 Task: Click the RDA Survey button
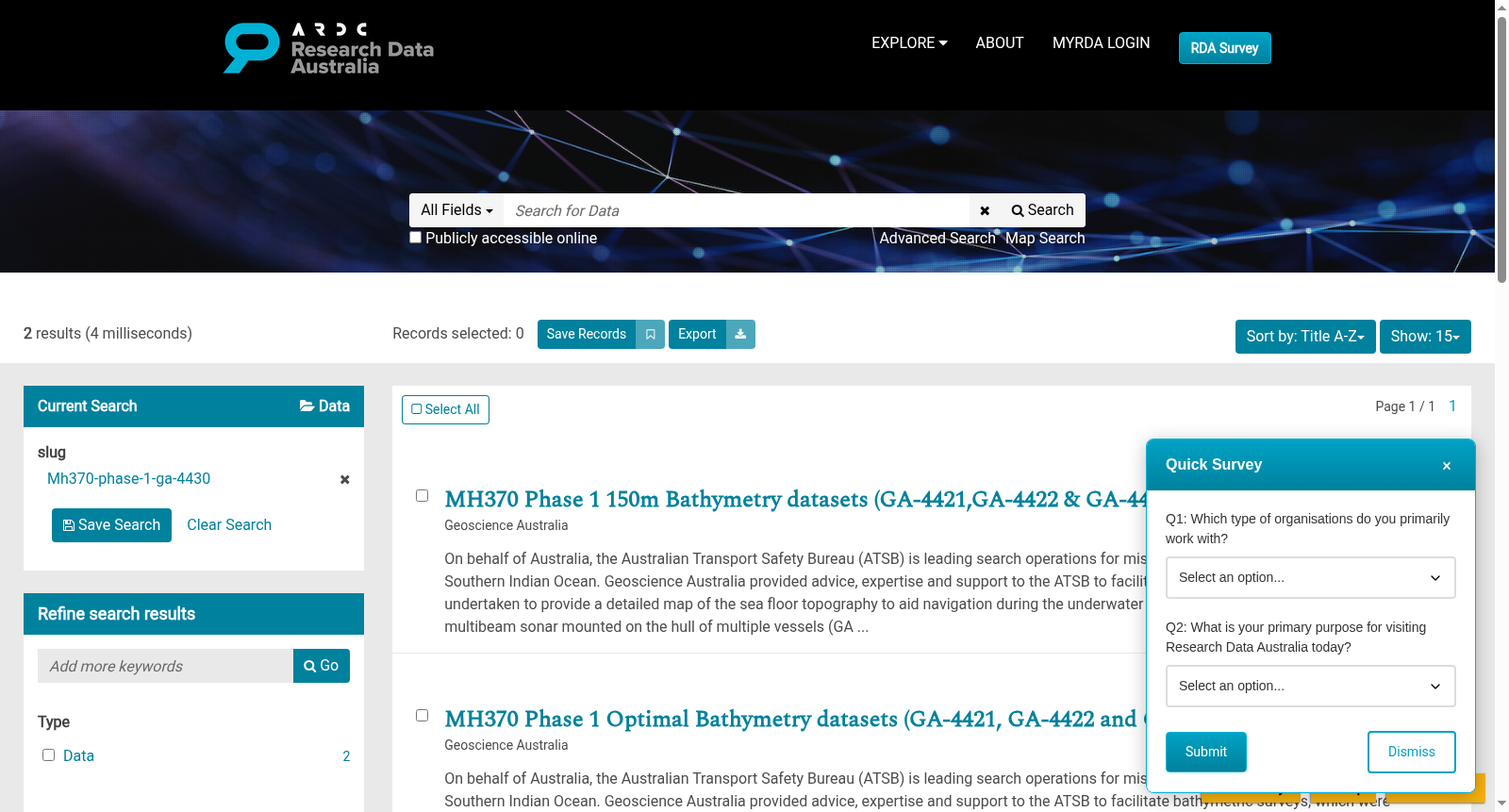pyautogui.click(x=1224, y=48)
